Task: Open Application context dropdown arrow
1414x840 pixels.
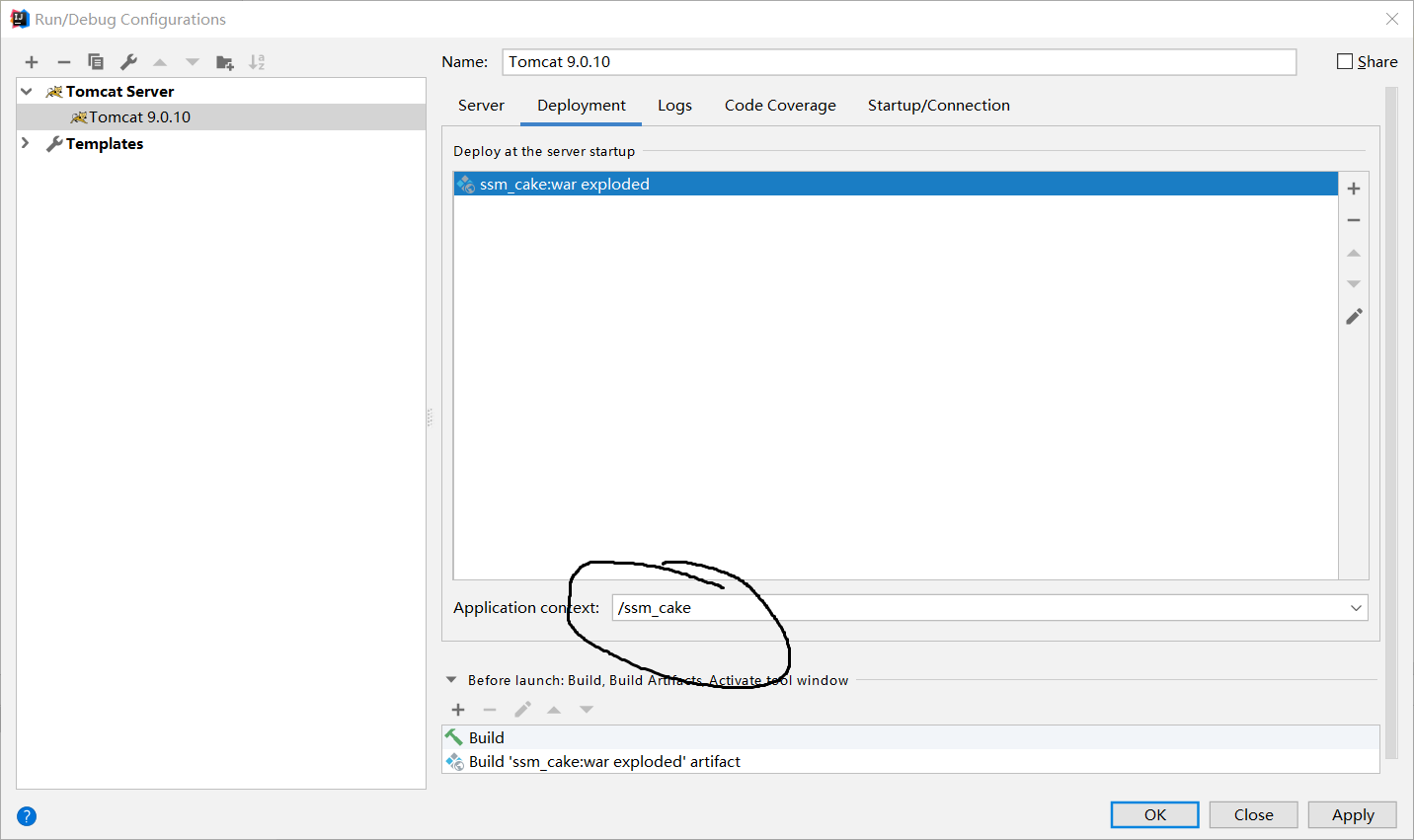Action: tap(1356, 608)
